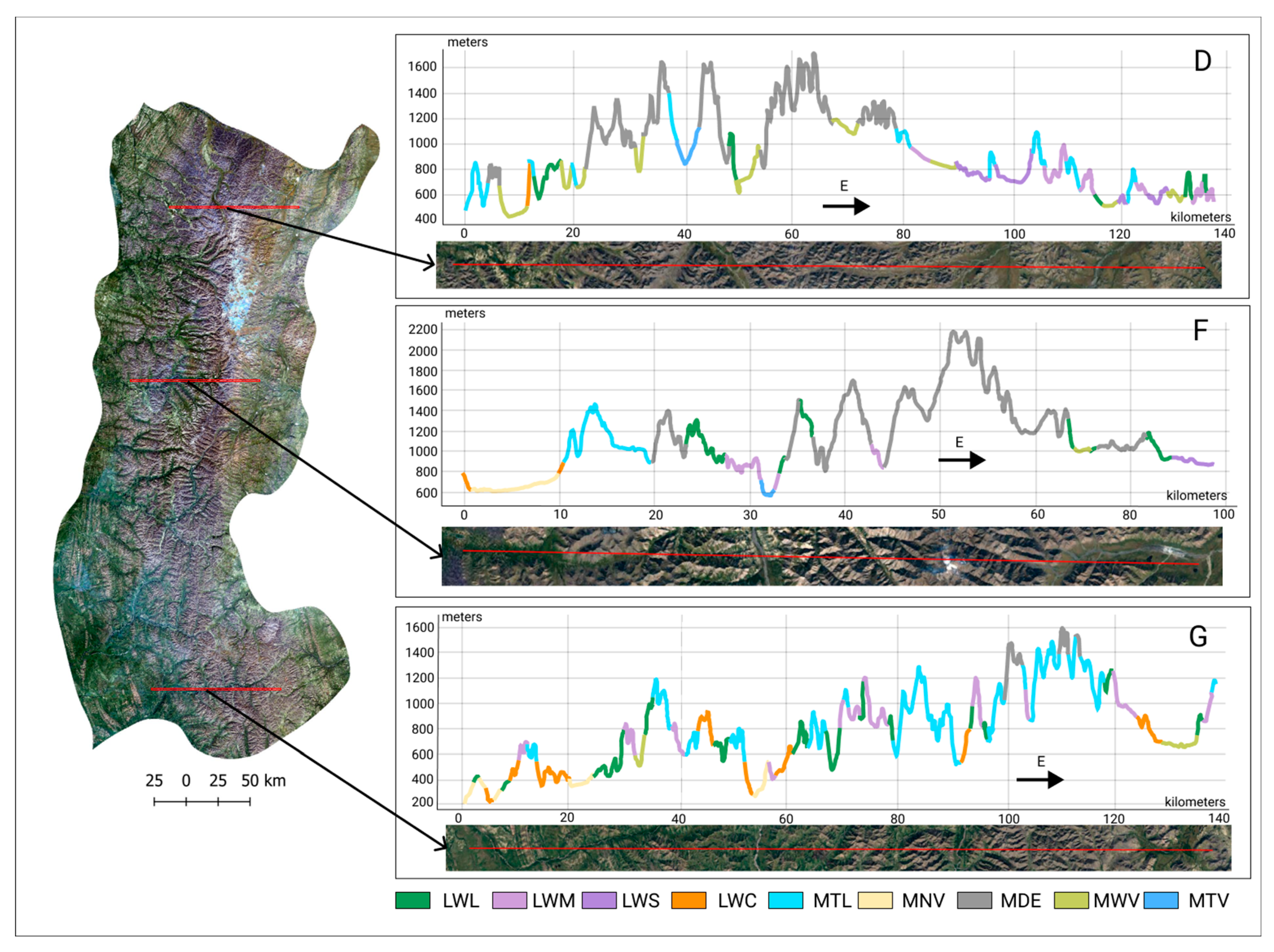Click the panel F letter label
The image size is (1274, 952).
1200,331
